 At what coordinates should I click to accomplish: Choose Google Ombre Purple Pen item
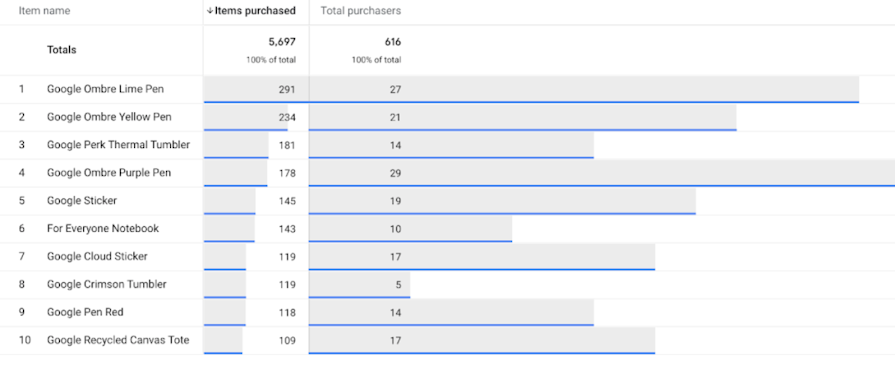coord(109,172)
